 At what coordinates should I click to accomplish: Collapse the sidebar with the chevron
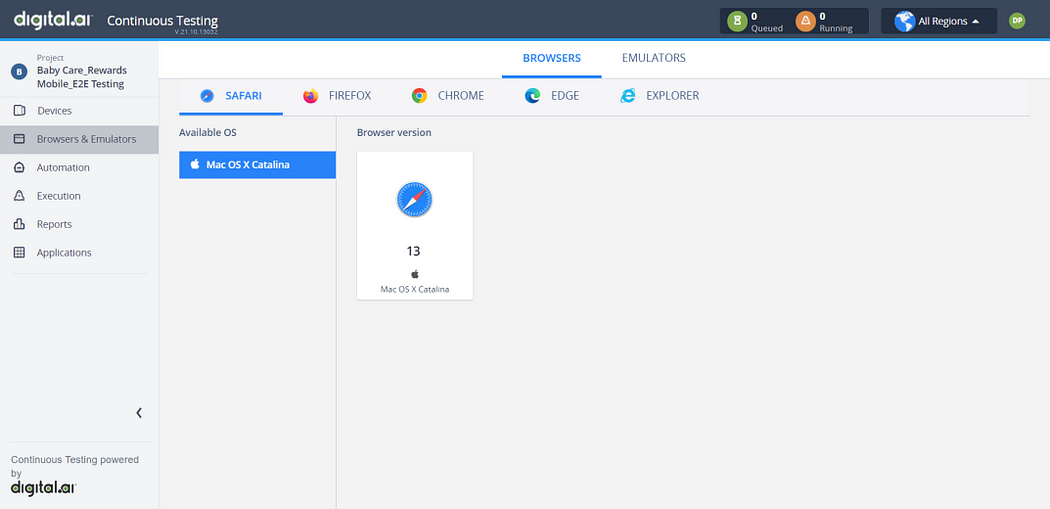point(139,413)
